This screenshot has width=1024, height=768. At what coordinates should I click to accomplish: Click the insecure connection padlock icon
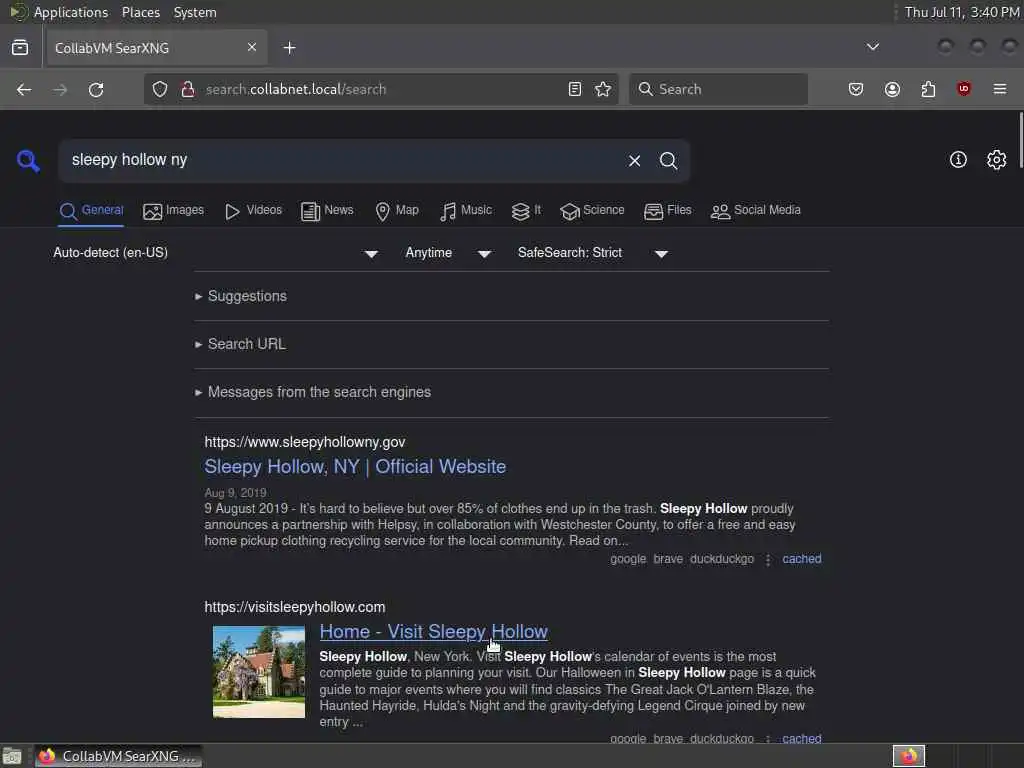[x=188, y=89]
